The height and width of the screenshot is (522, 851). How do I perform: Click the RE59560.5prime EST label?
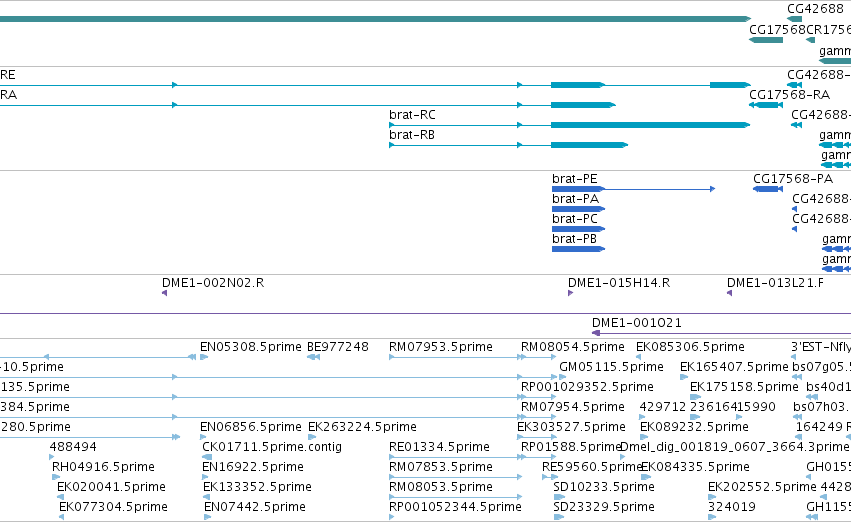592,467
